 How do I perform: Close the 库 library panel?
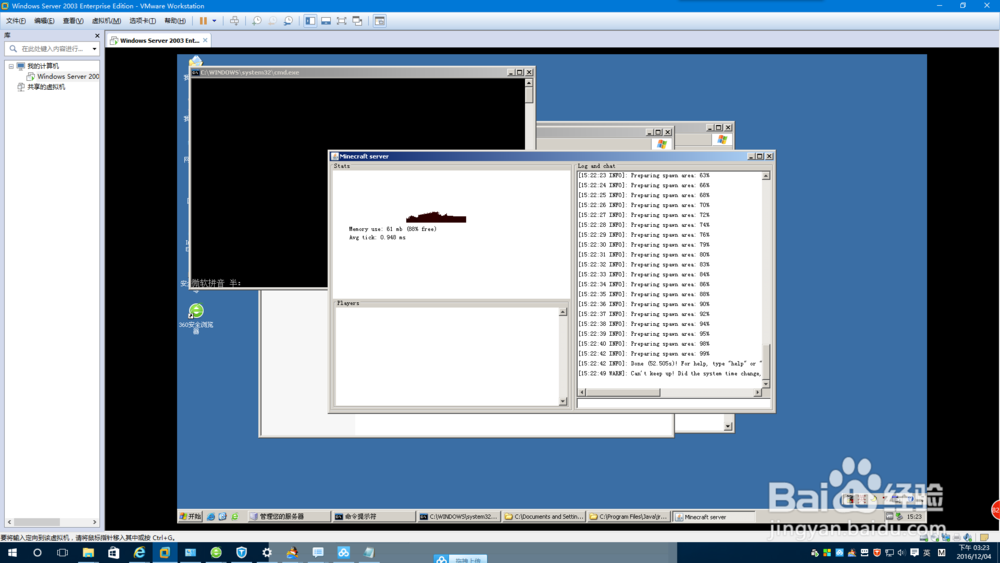pyautogui.click(x=97, y=36)
